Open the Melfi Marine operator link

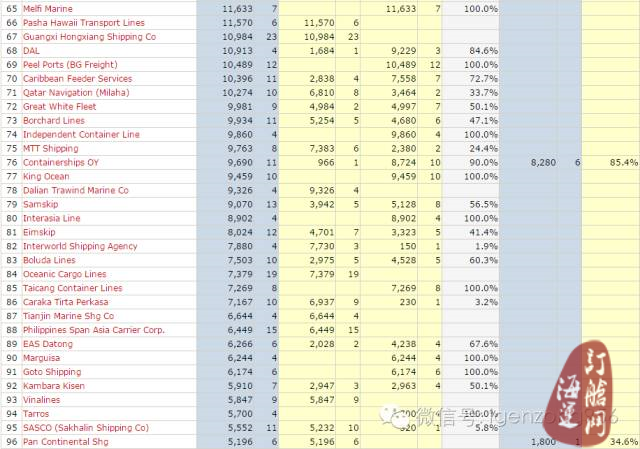pos(48,9)
